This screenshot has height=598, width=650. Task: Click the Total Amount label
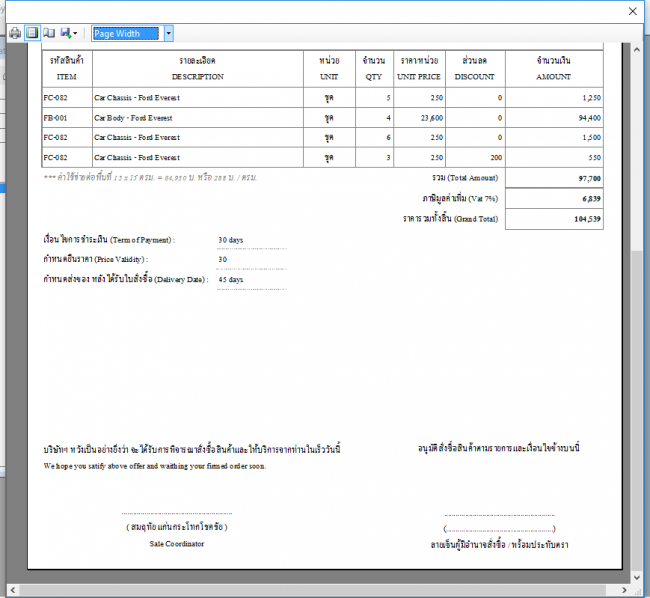coord(465,178)
